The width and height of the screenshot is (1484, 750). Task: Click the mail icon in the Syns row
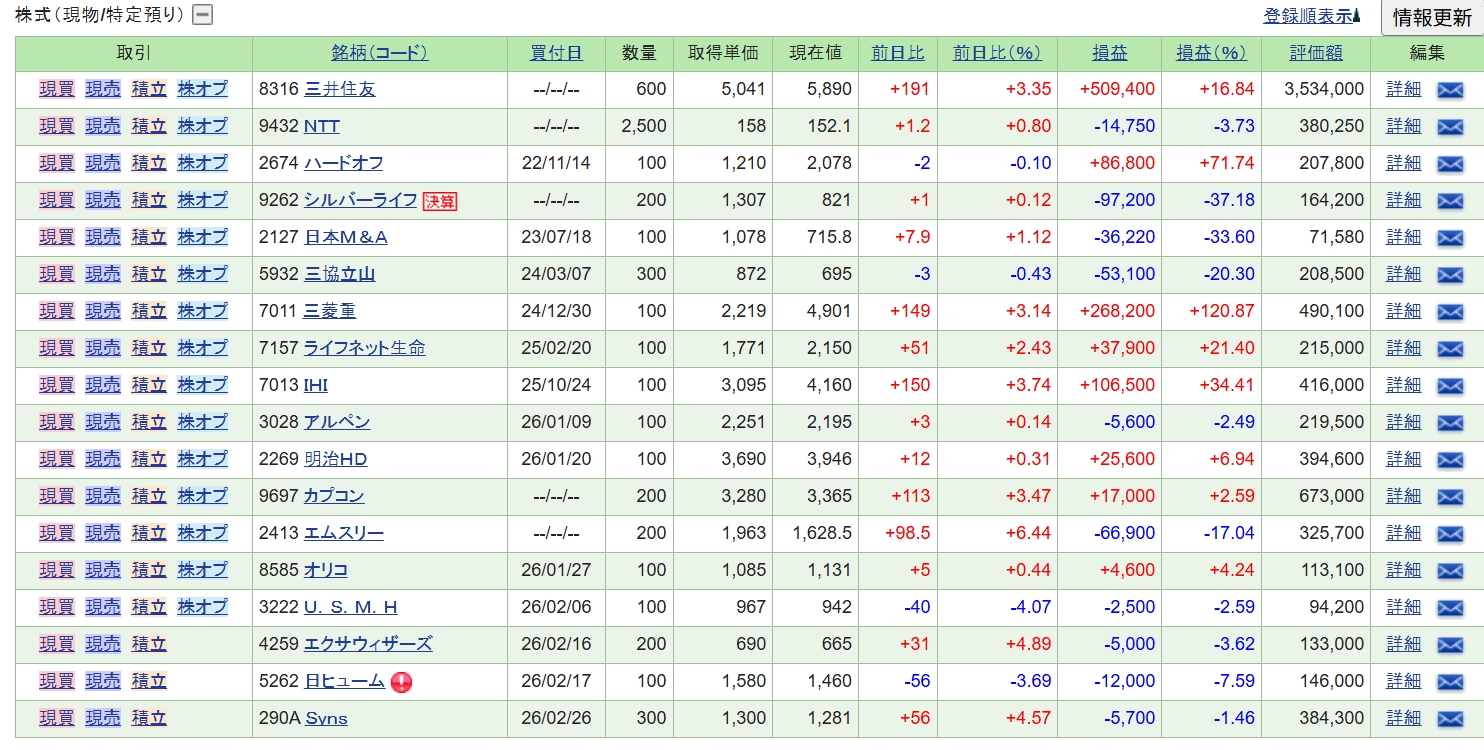pos(1449,719)
